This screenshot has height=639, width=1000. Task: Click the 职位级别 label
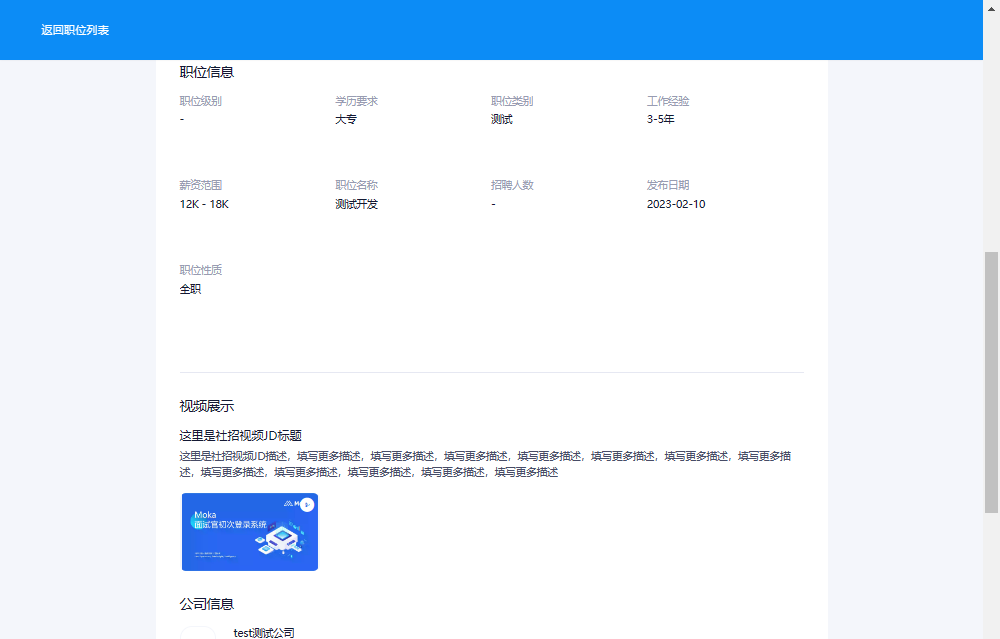(200, 101)
